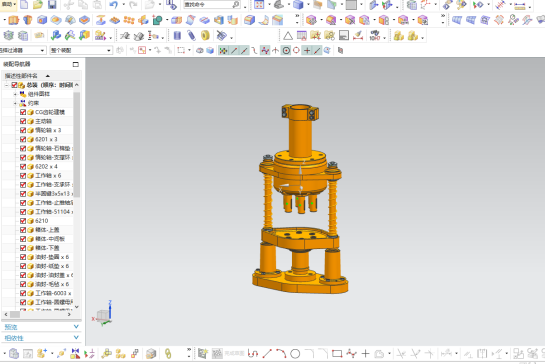The height and width of the screenshot is (364, 545).
Task: Select the Extrude feature icon
Action: 14,20
